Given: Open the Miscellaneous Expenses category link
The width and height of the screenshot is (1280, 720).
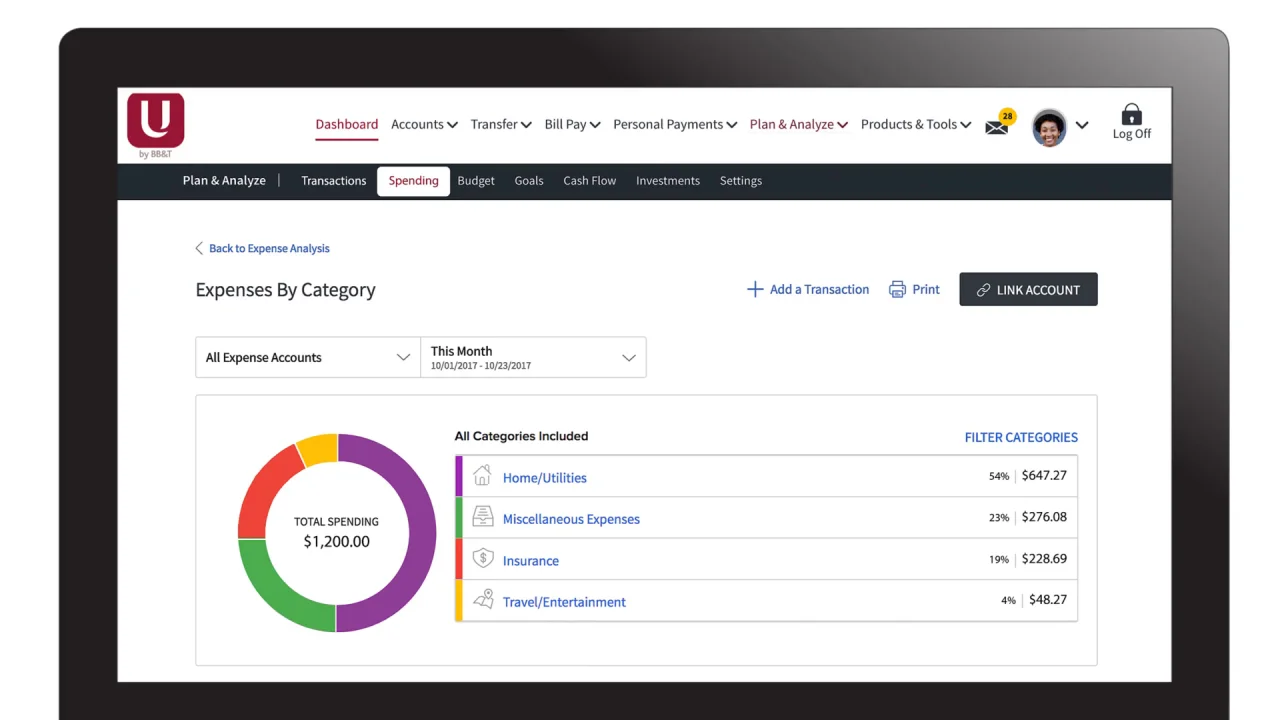Looking at the screenshot, I should tap(571, 519).
